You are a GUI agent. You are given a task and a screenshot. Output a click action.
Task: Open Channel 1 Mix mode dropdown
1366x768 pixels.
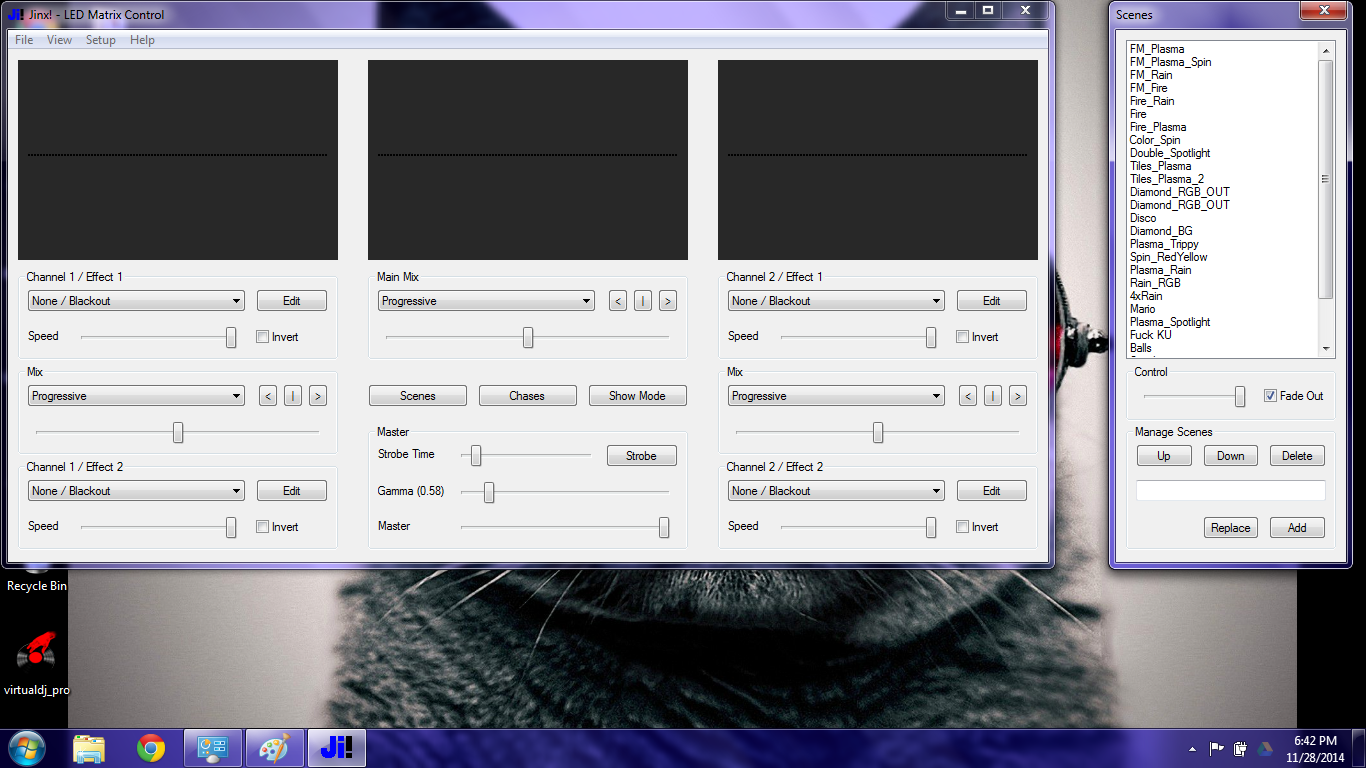pyautogui.click(x=136, y=396)
